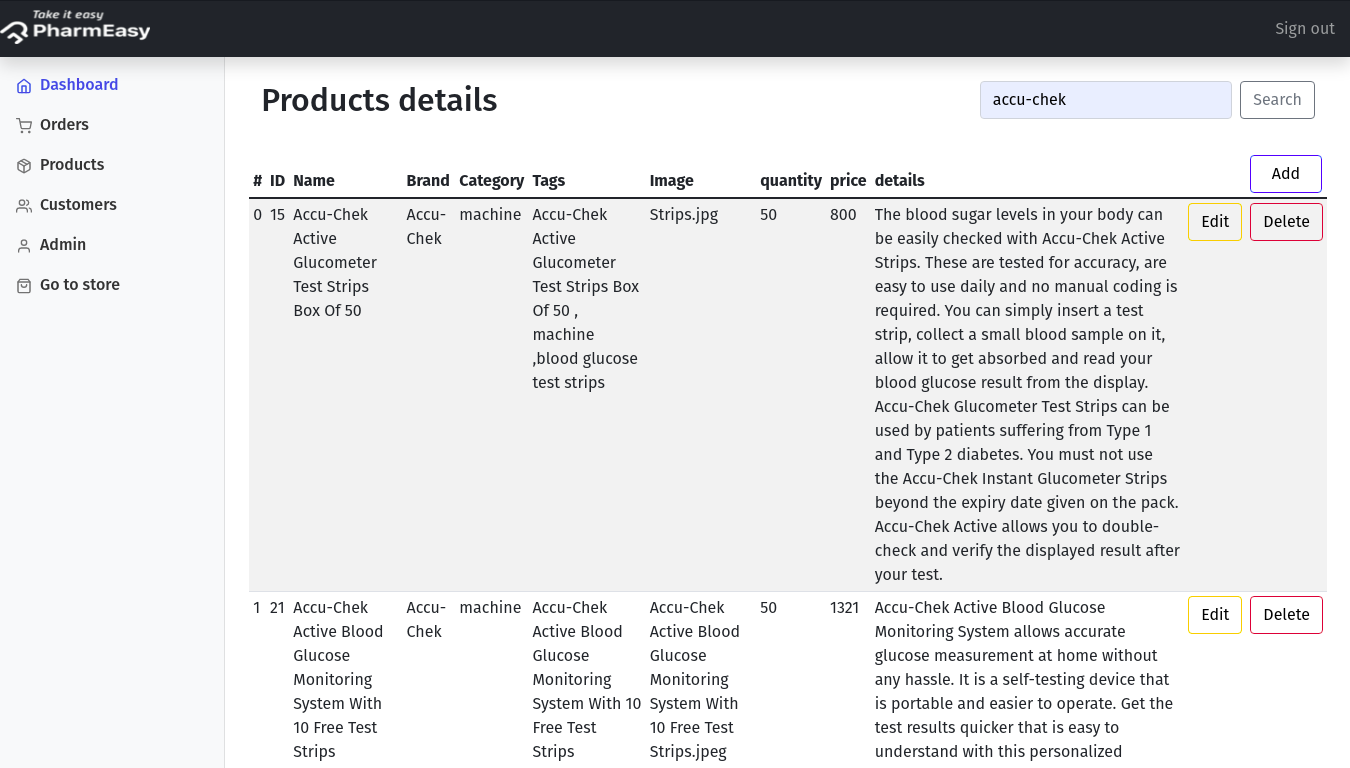Click the Products box icon
Screen dimensions: 1350x768
(x=24, y=166)
